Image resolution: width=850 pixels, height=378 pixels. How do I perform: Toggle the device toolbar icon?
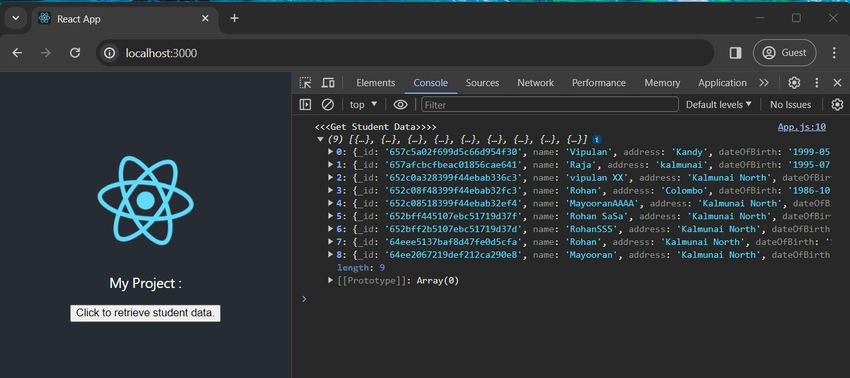click(x=328, y=83)
